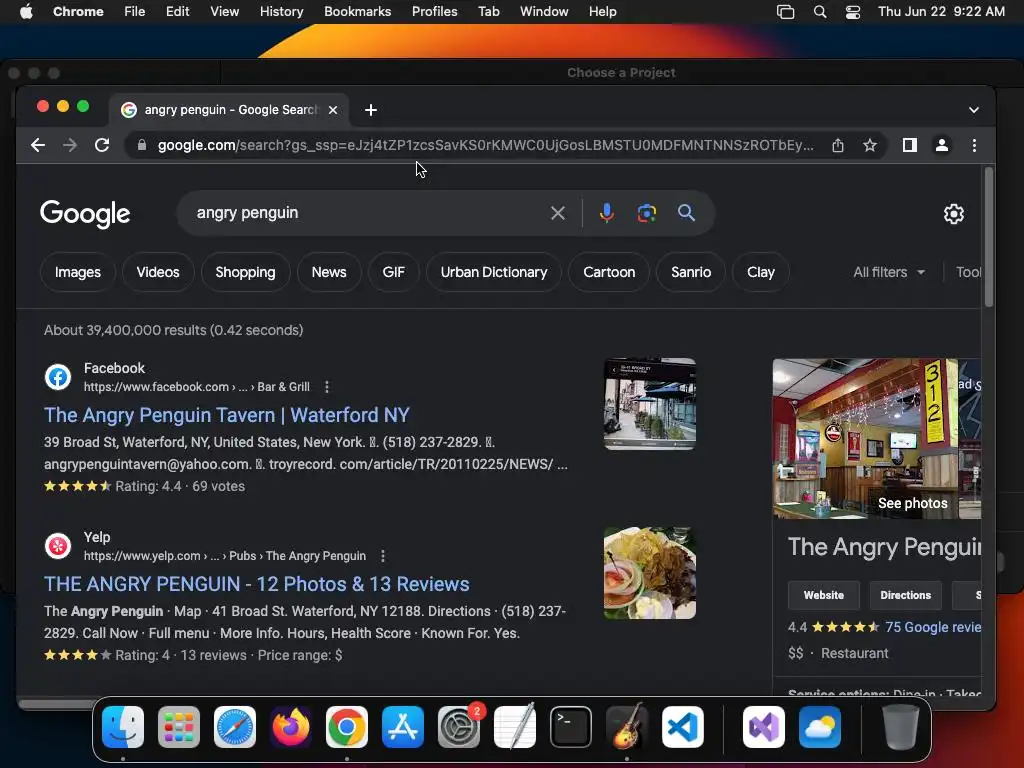Open System Settings in the Dock
The image size is (1024, 768).
(459, 727)
